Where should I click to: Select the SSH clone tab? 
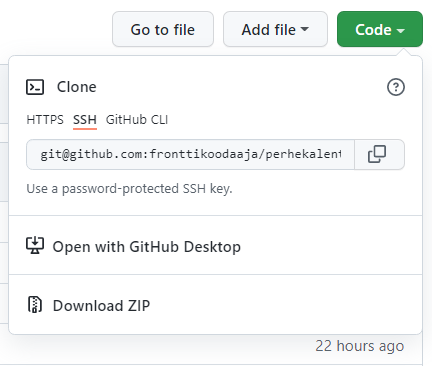(x=85, y=120)
